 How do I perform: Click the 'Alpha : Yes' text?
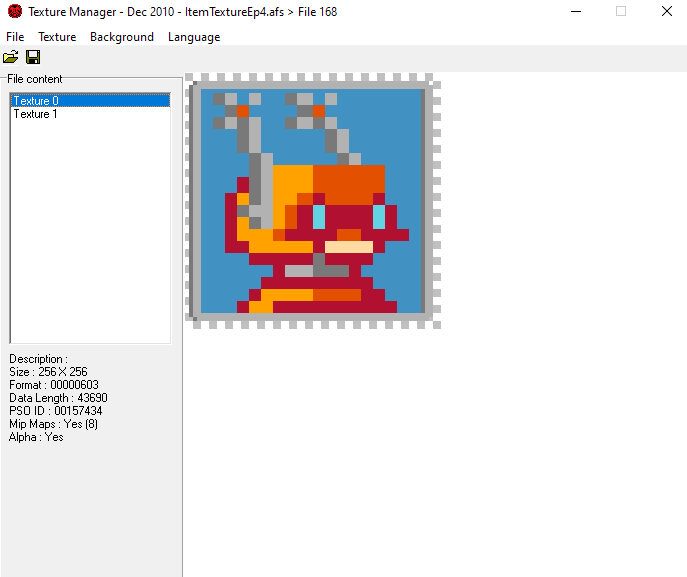tap(36, 437)
